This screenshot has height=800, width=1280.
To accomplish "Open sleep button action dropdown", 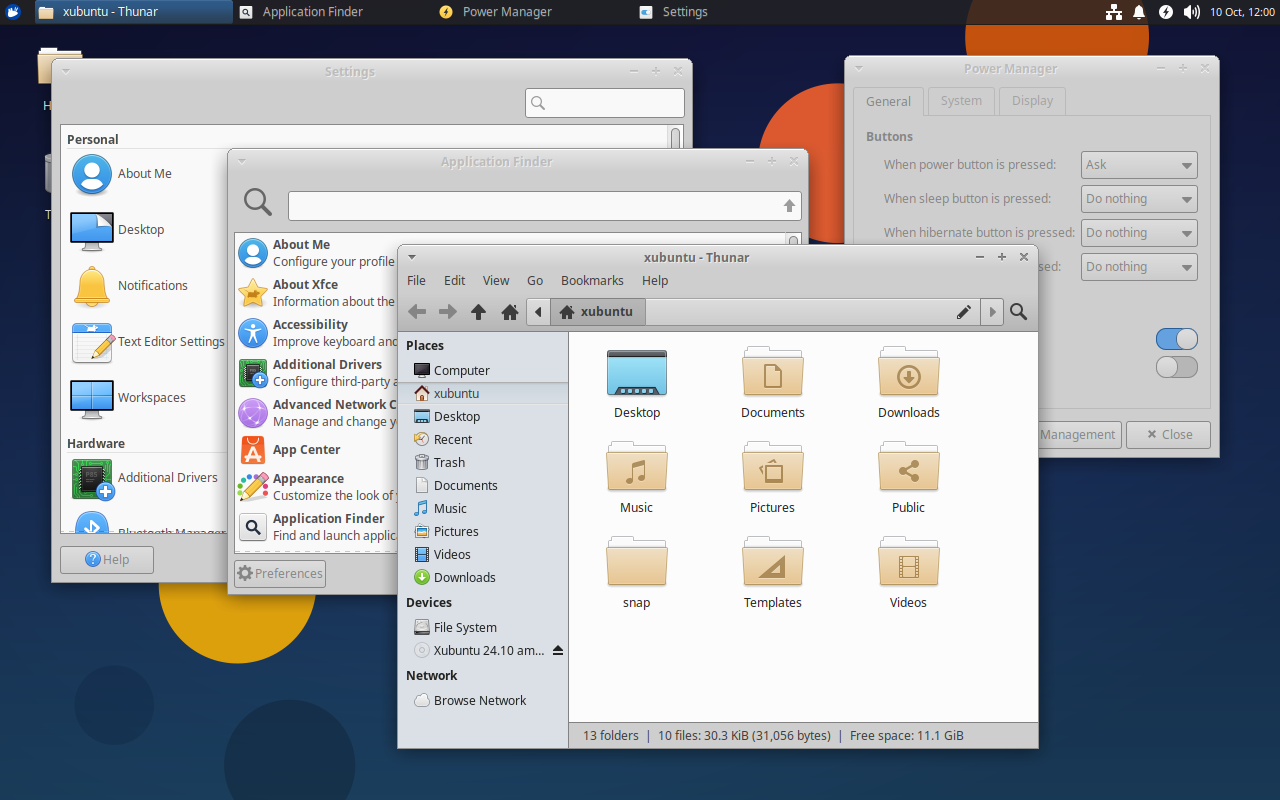I will pyautogui.click(x=1139, y=199).
